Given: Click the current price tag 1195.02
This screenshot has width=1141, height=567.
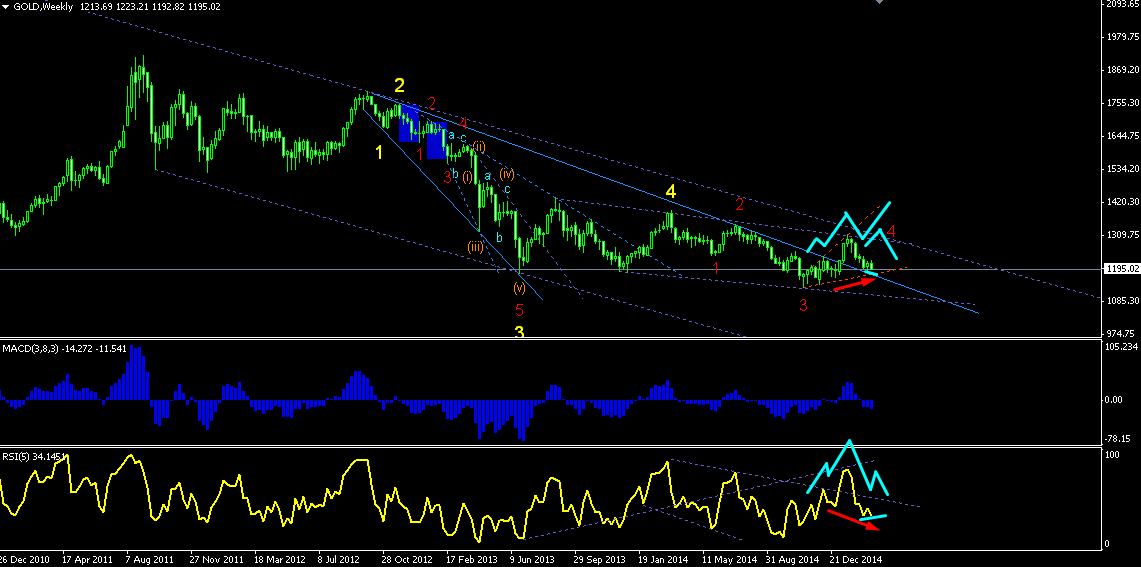Looking at the screenshot, I should point(1121,269).
